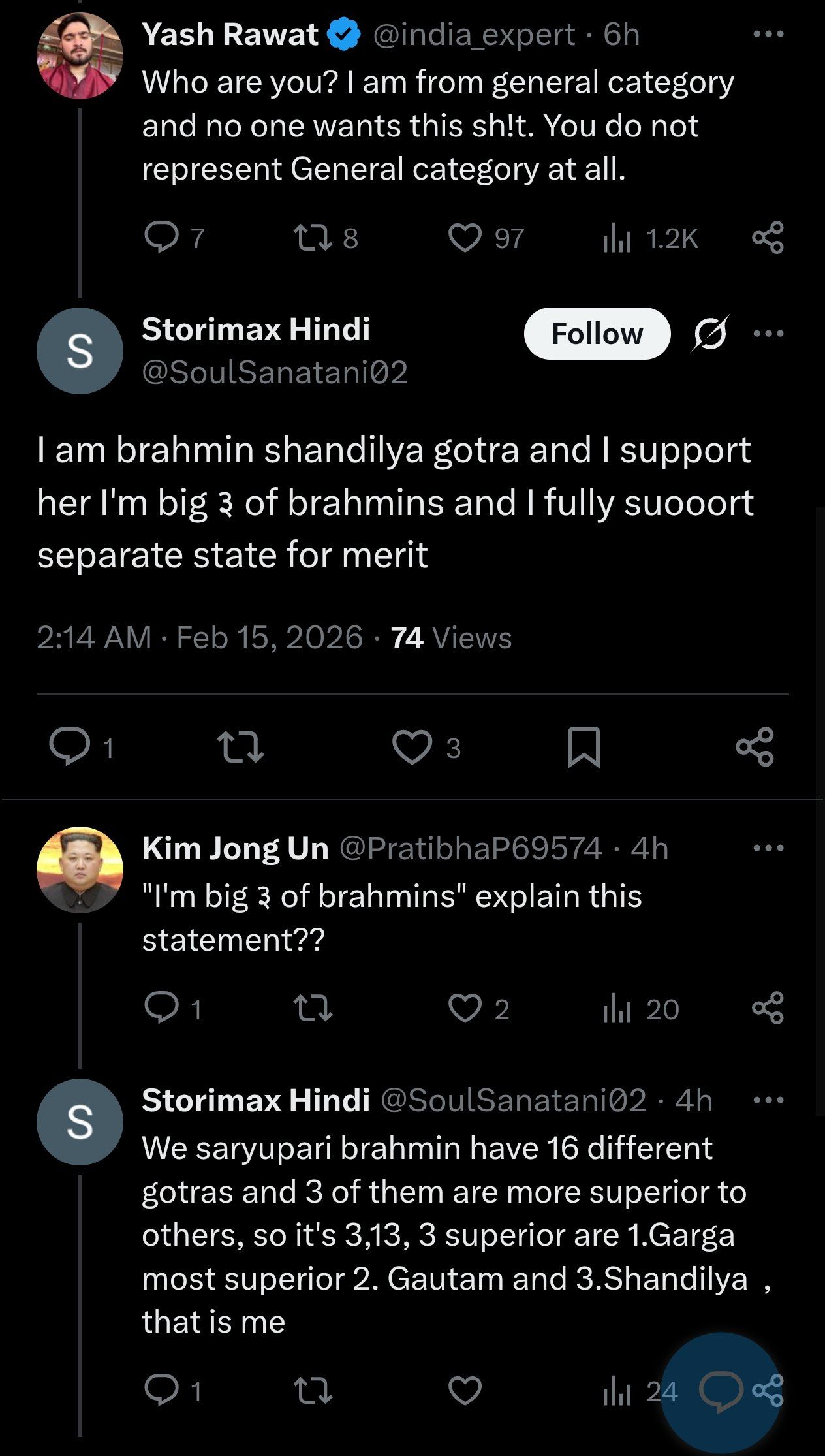The width and height of the screenshot is (825, 1456).
Task: Share the main tweet about shandilya gotra
Action: pos(755,747)
